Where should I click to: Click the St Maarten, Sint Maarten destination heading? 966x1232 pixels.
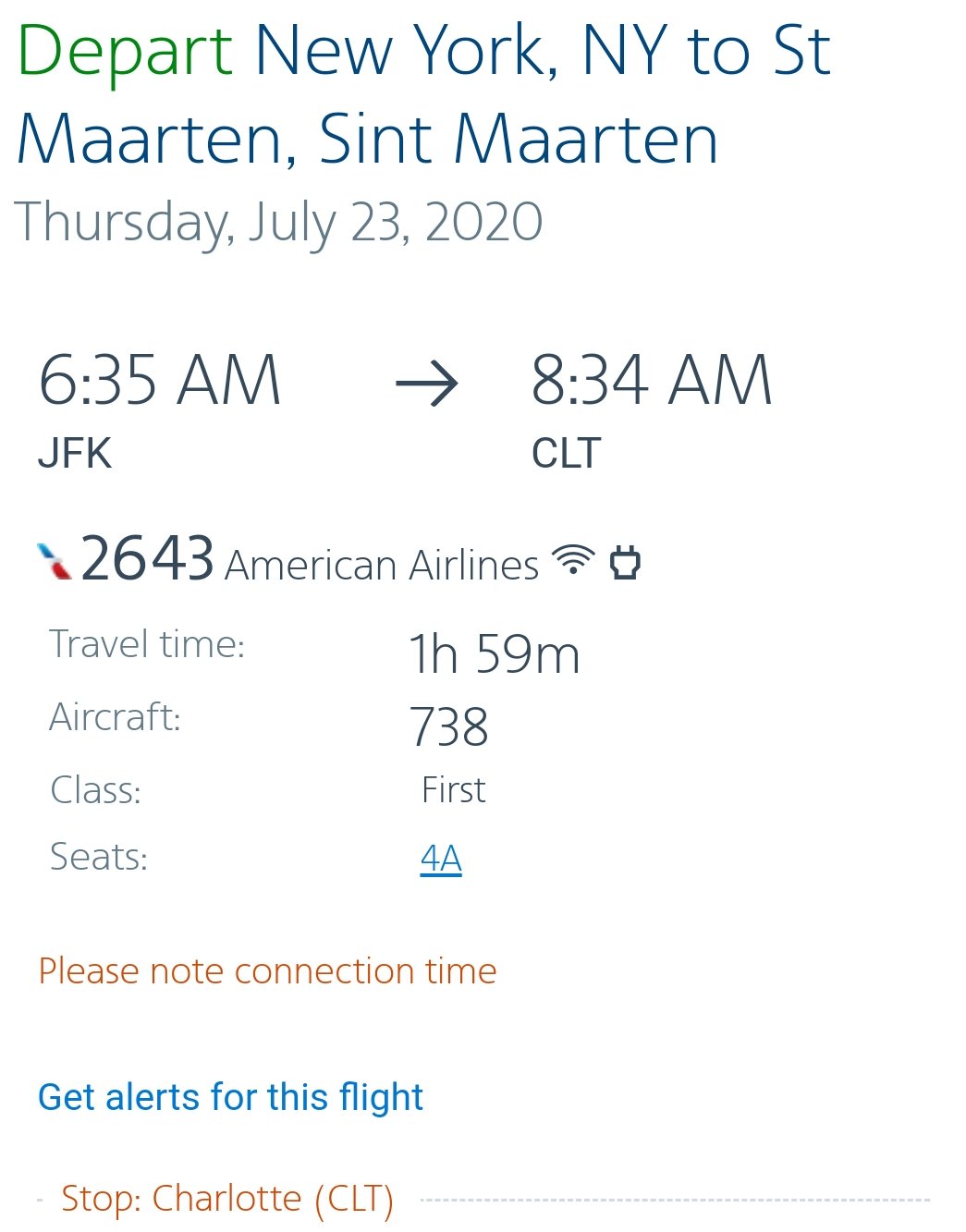367,140
